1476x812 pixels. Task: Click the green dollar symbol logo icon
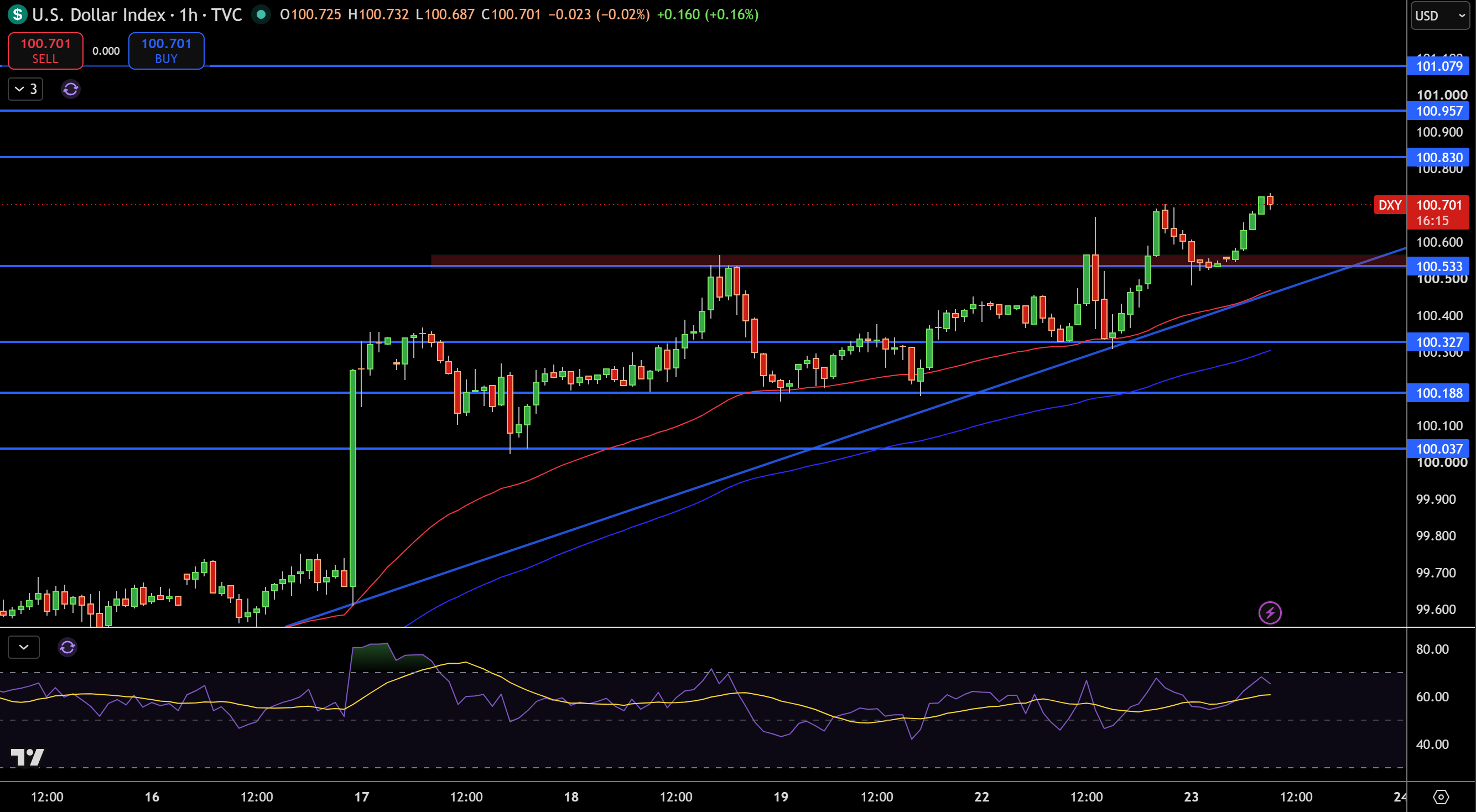(18, 14)
